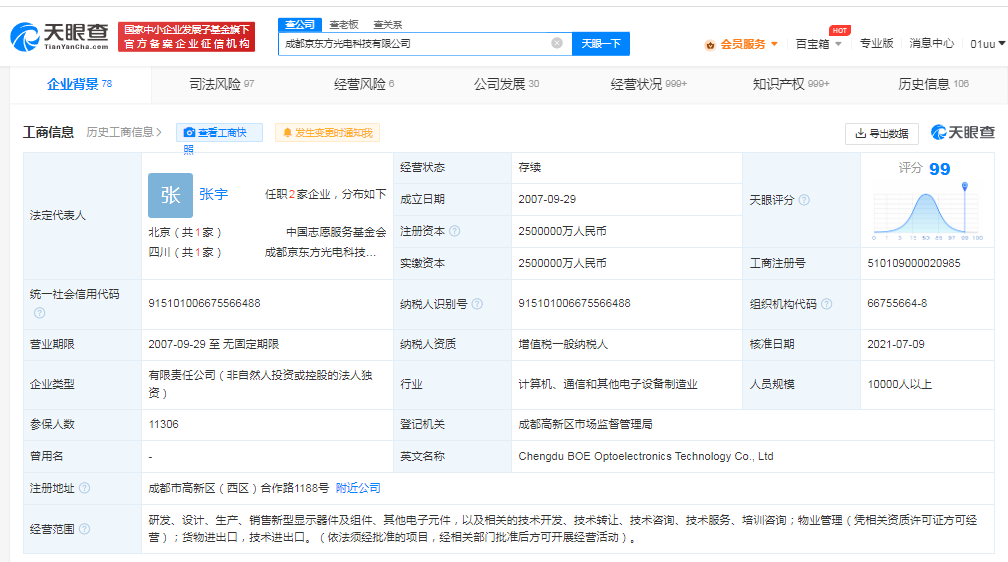Click the 张 avatar tile of legal representative
The image size is (1008, 562).
170,195
